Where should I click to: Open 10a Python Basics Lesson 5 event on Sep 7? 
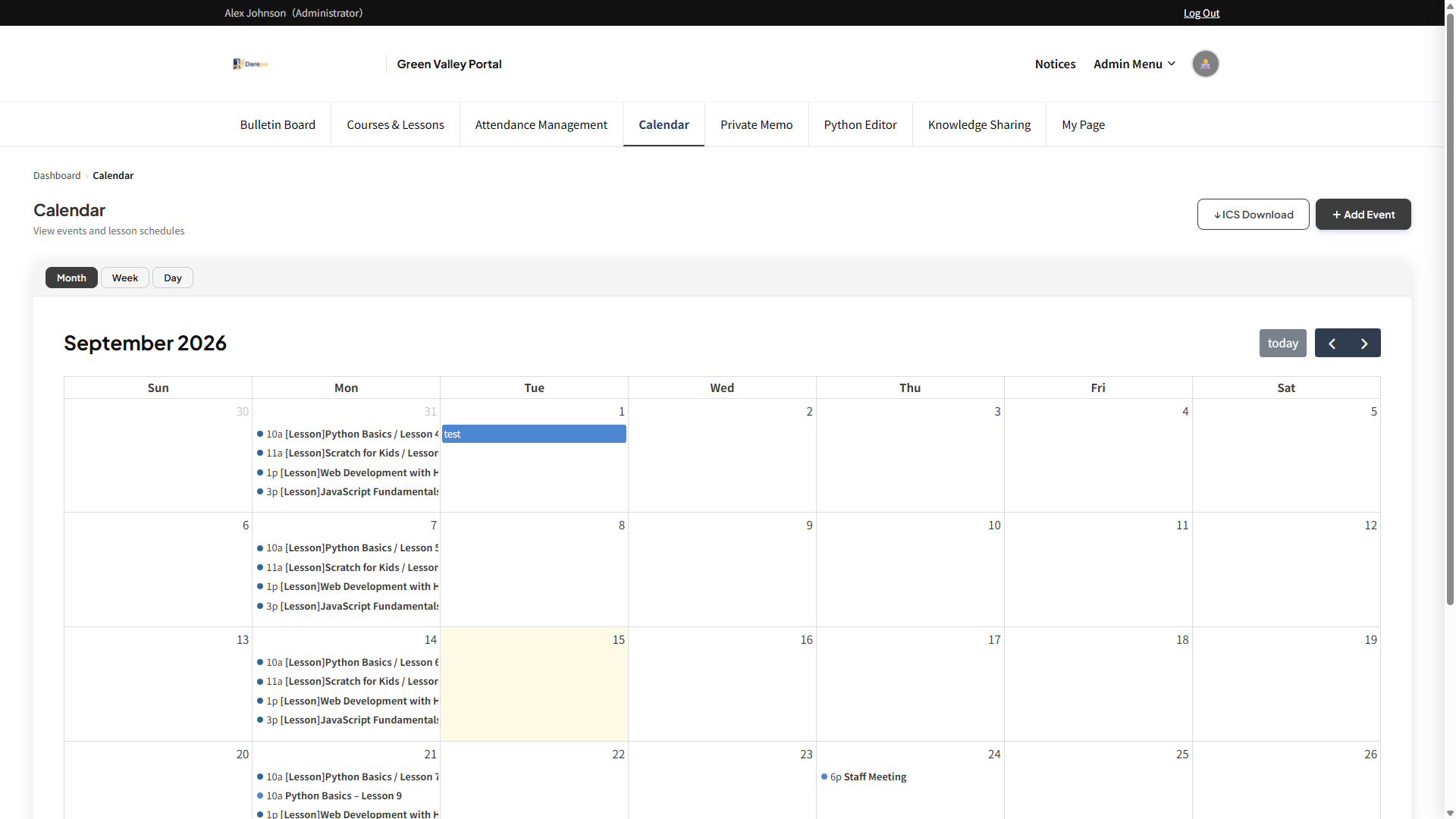pos(347,548)
